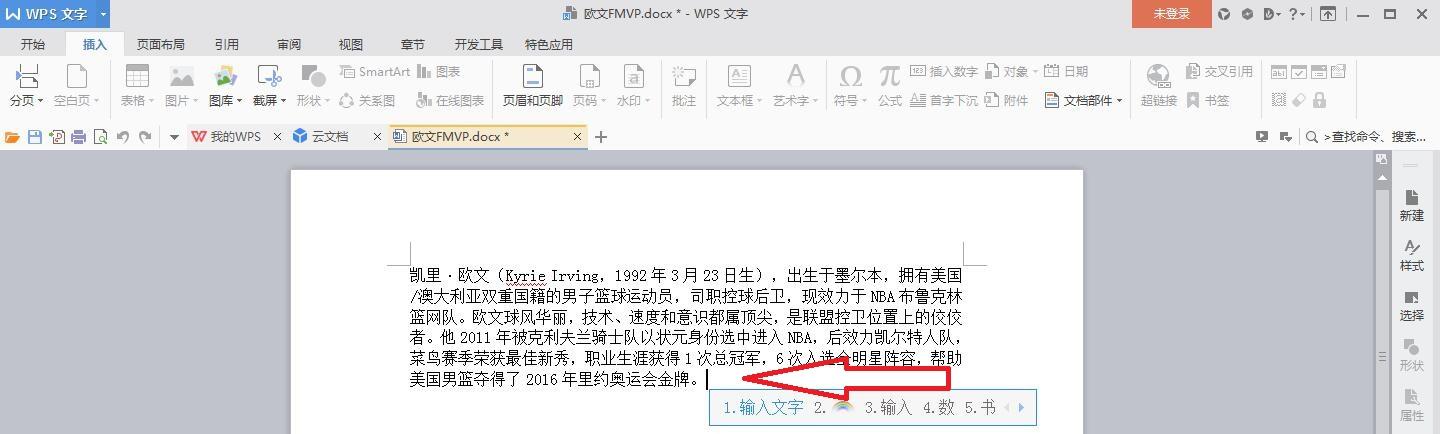Open 页眉和页脚 header and footer
The image size is (1440, 434).
(532, 86)
